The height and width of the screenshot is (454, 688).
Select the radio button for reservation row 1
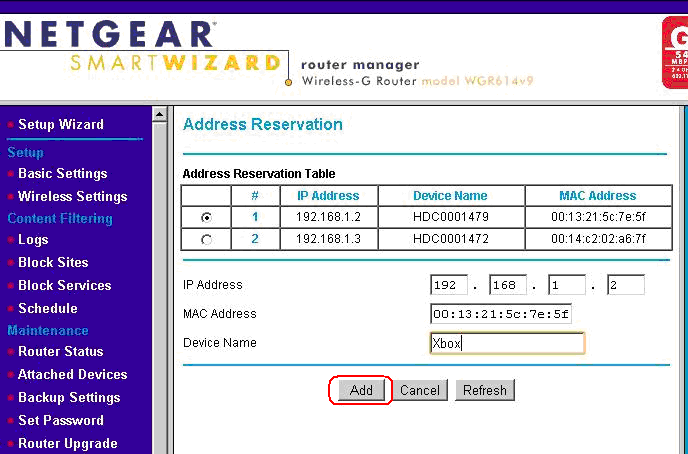pos(206,218)
